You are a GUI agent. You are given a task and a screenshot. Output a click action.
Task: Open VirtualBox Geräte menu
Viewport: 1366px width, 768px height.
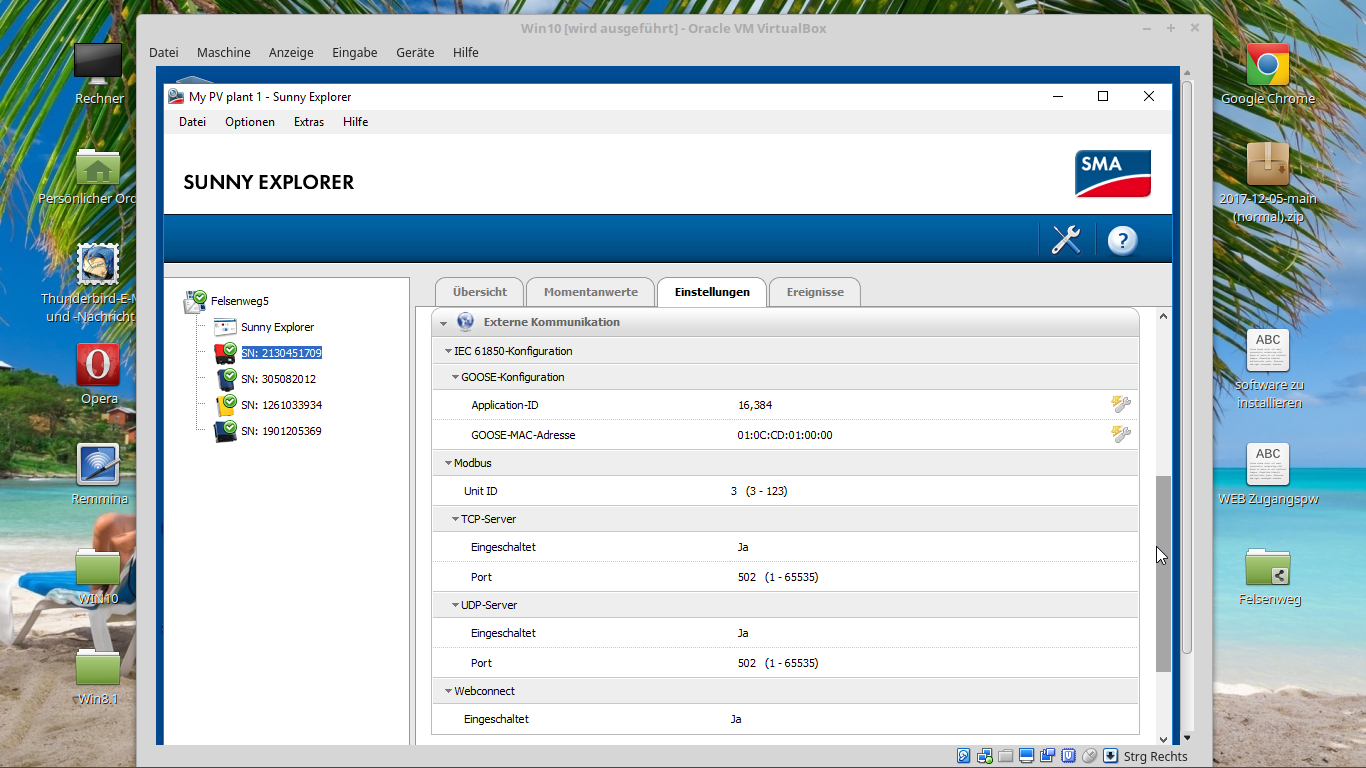click(x=415, y=52)
